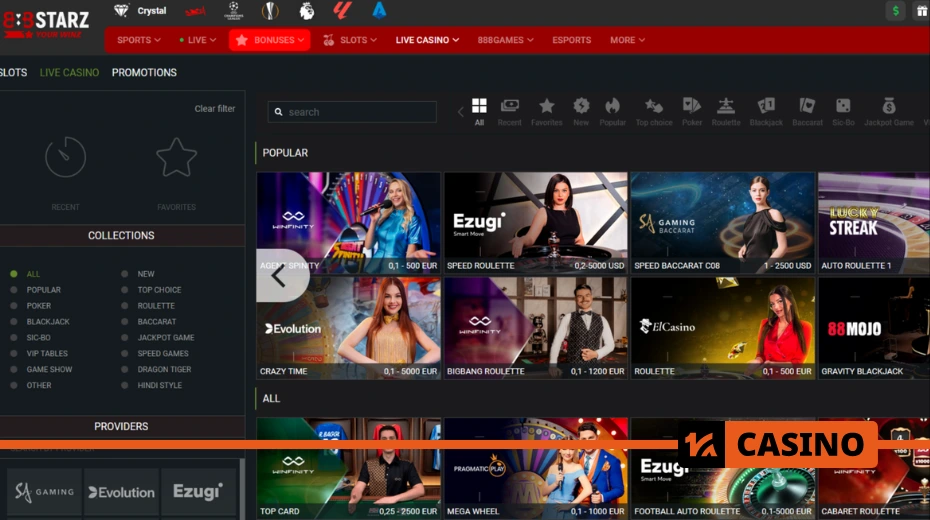This screenshot has height=520, width=930.
Task: Select the New category icon
Action: point(581,111)
